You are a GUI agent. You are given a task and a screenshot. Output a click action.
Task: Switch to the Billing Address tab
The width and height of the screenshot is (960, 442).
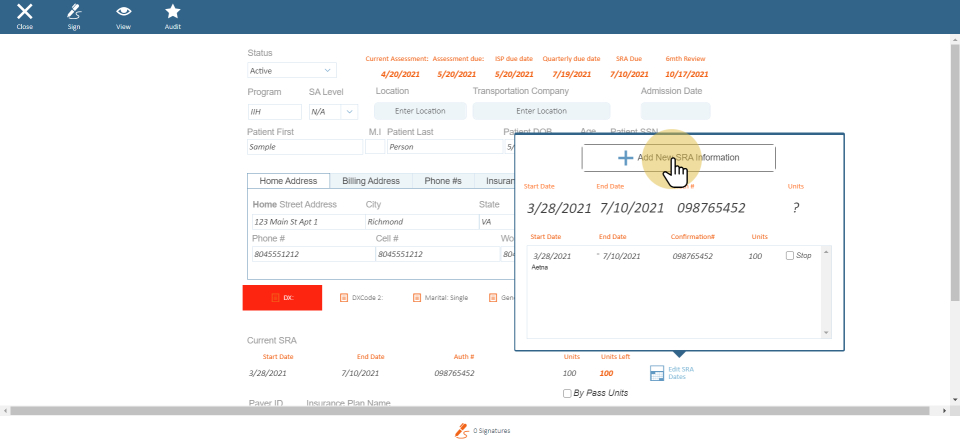370,181
